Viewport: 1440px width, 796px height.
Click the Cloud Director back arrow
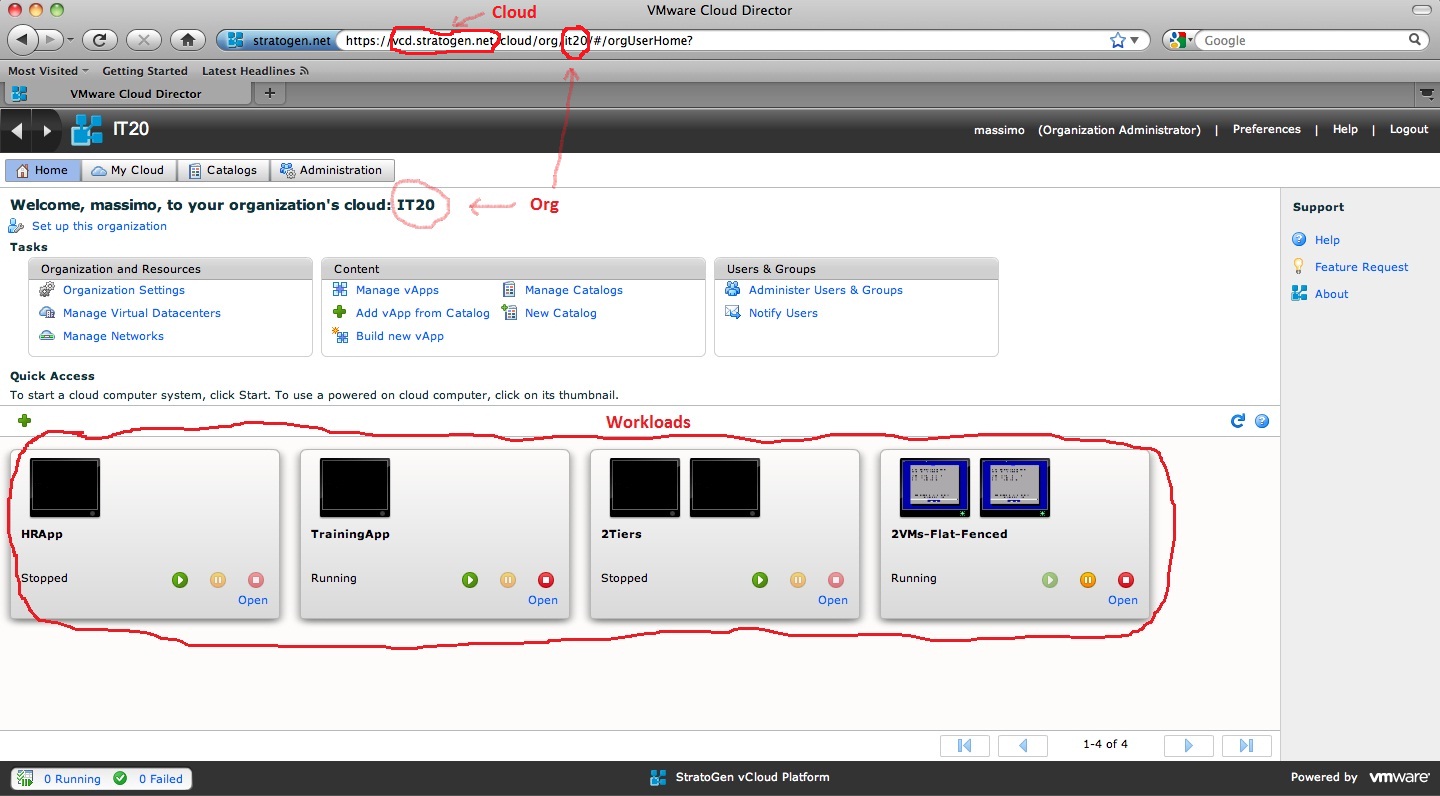[17, 130]
